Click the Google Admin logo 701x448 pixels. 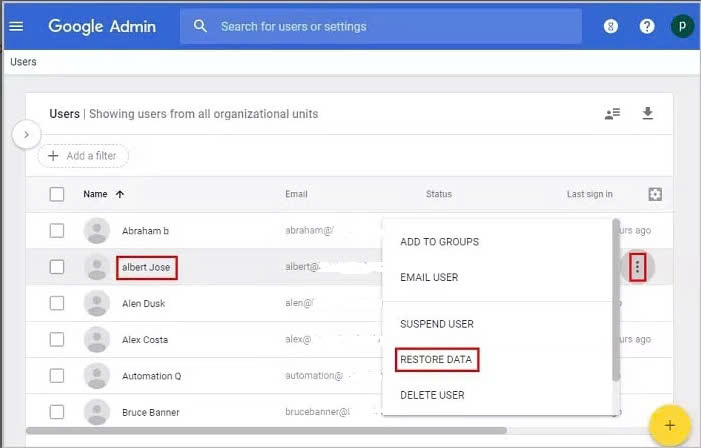[x=102, y=27]
